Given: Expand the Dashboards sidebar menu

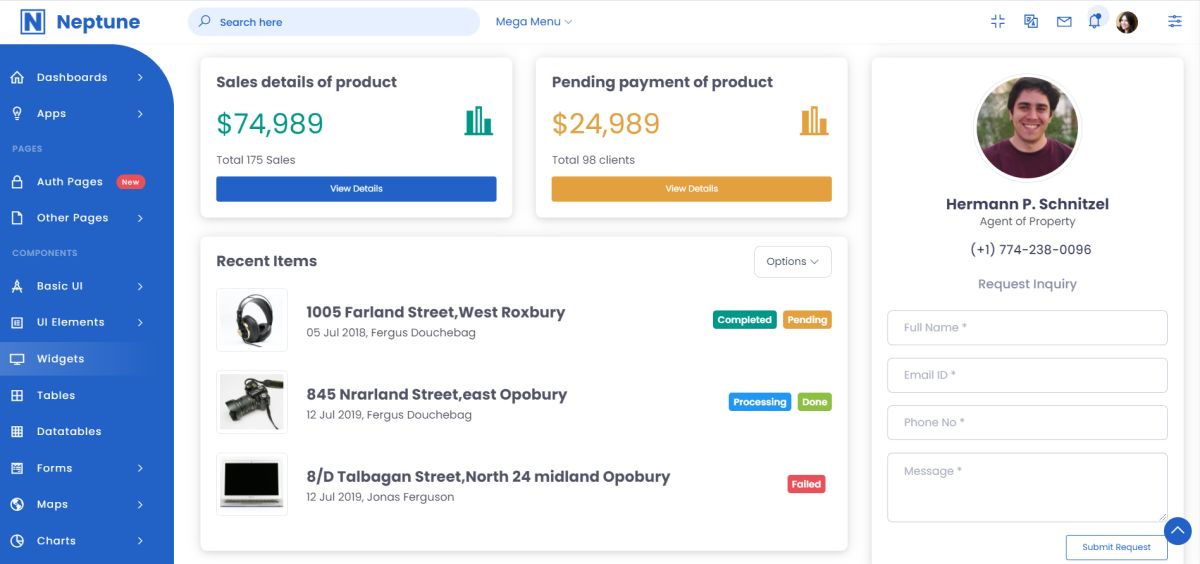Looking at the screenshot, I should [x=77, y=77].
